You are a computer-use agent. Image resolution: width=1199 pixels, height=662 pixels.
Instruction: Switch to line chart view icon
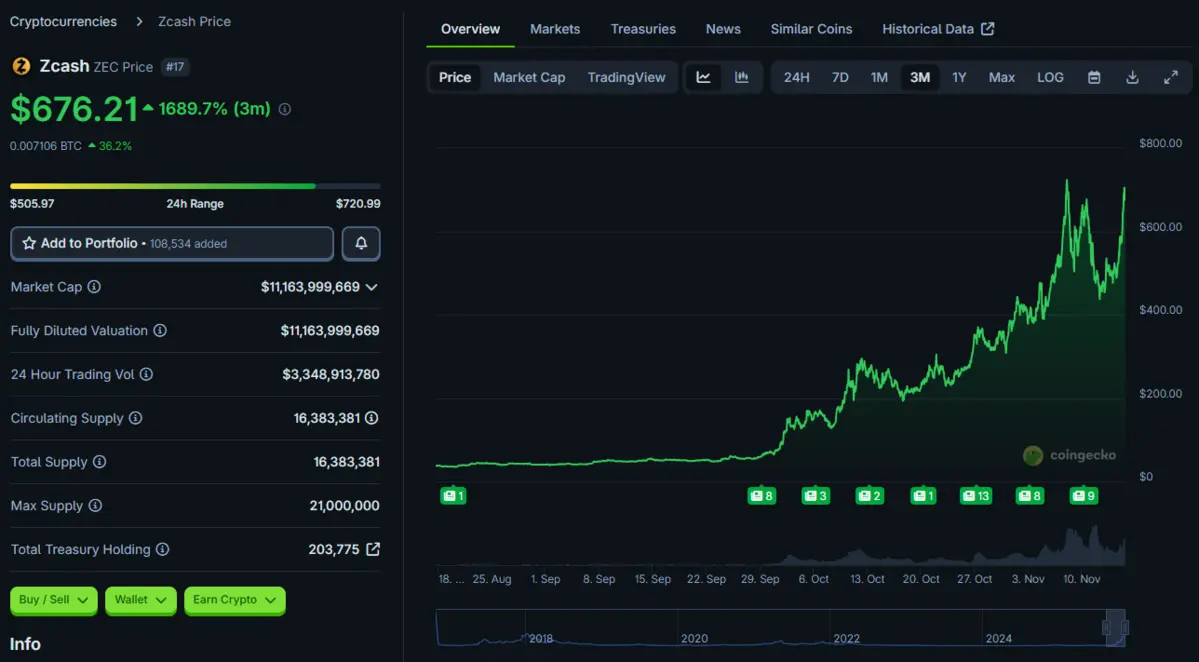coord(703,77)
